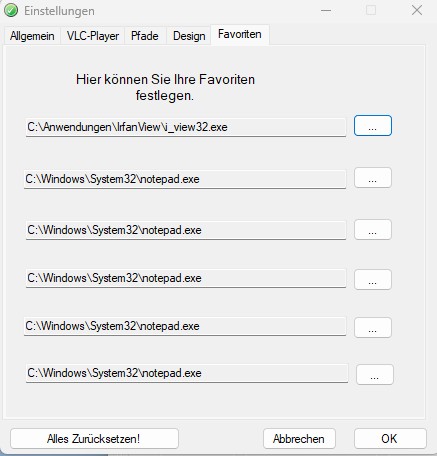437x456 pixels.
Task: Confirm settings with OK
Action: (390, 439)
